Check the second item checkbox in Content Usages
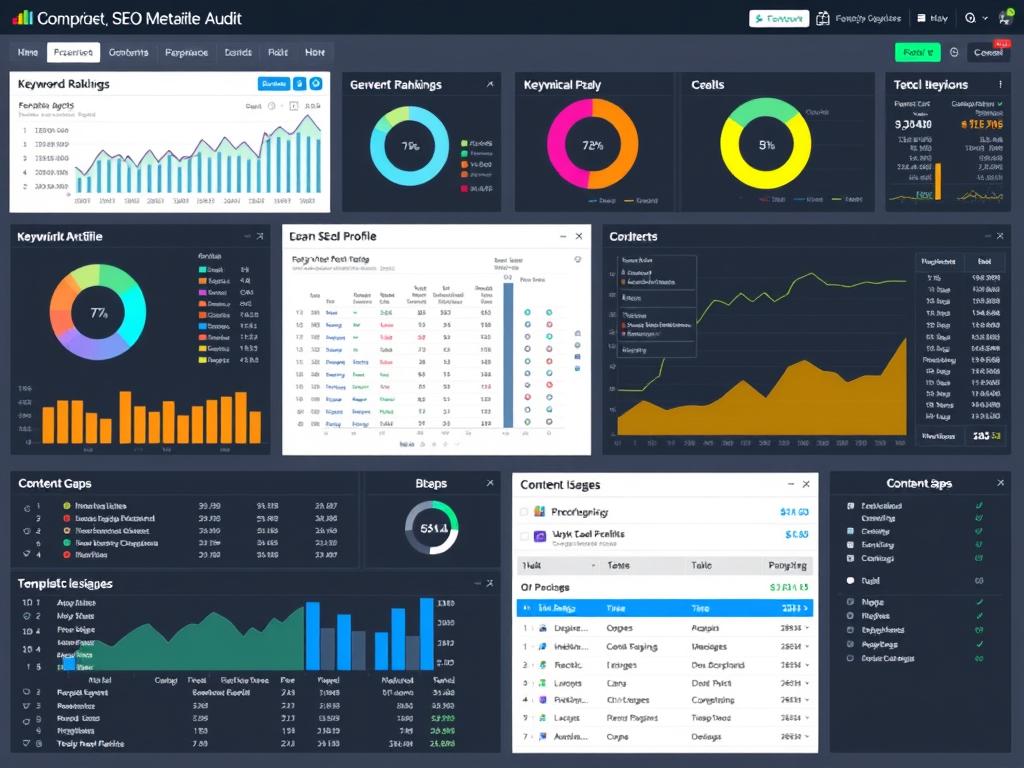Image resolution: width=1024 pixels, height=768 pixels. click(523, 535)
